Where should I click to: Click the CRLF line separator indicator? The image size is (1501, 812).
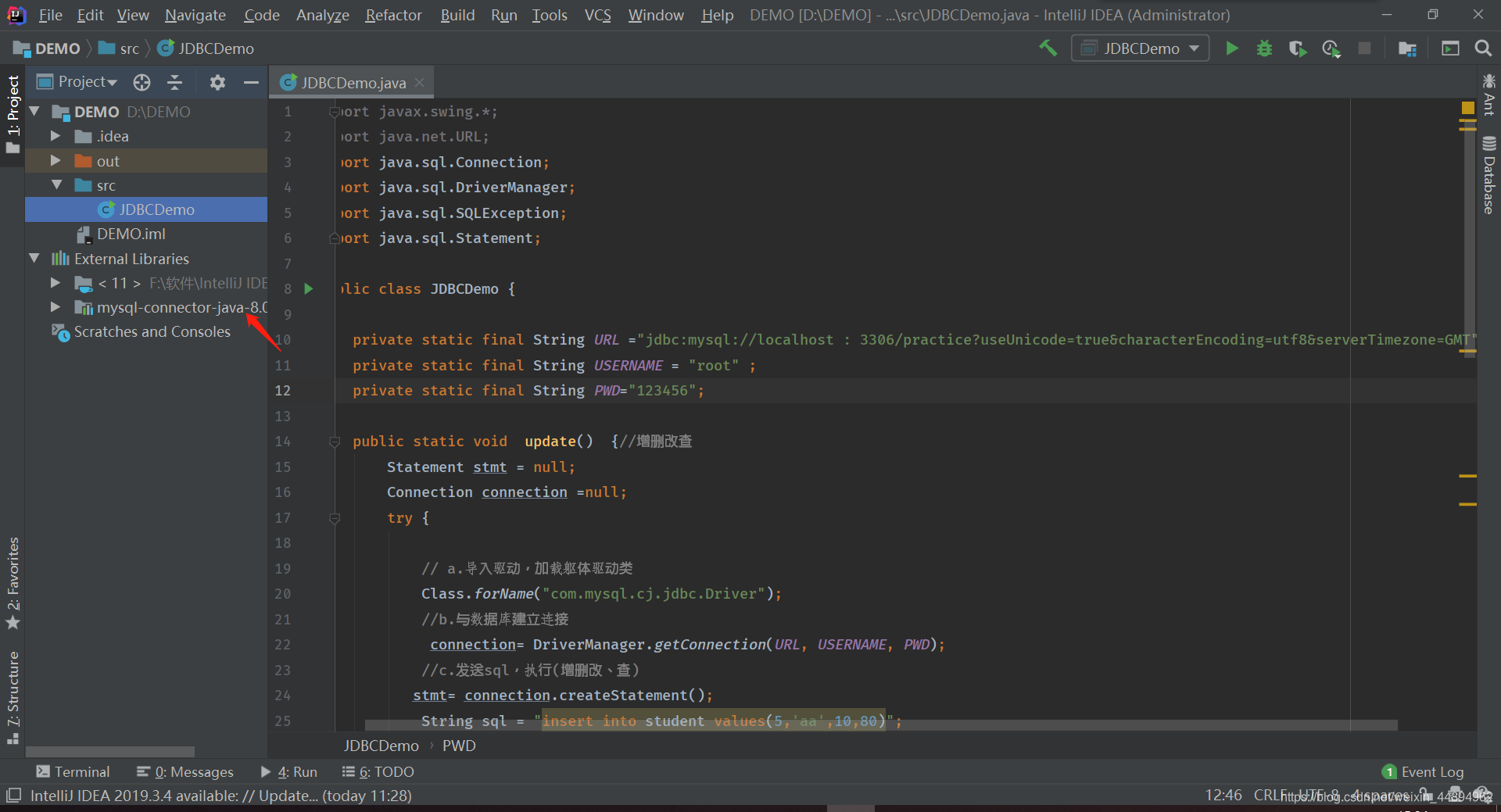pos(1272,795)
